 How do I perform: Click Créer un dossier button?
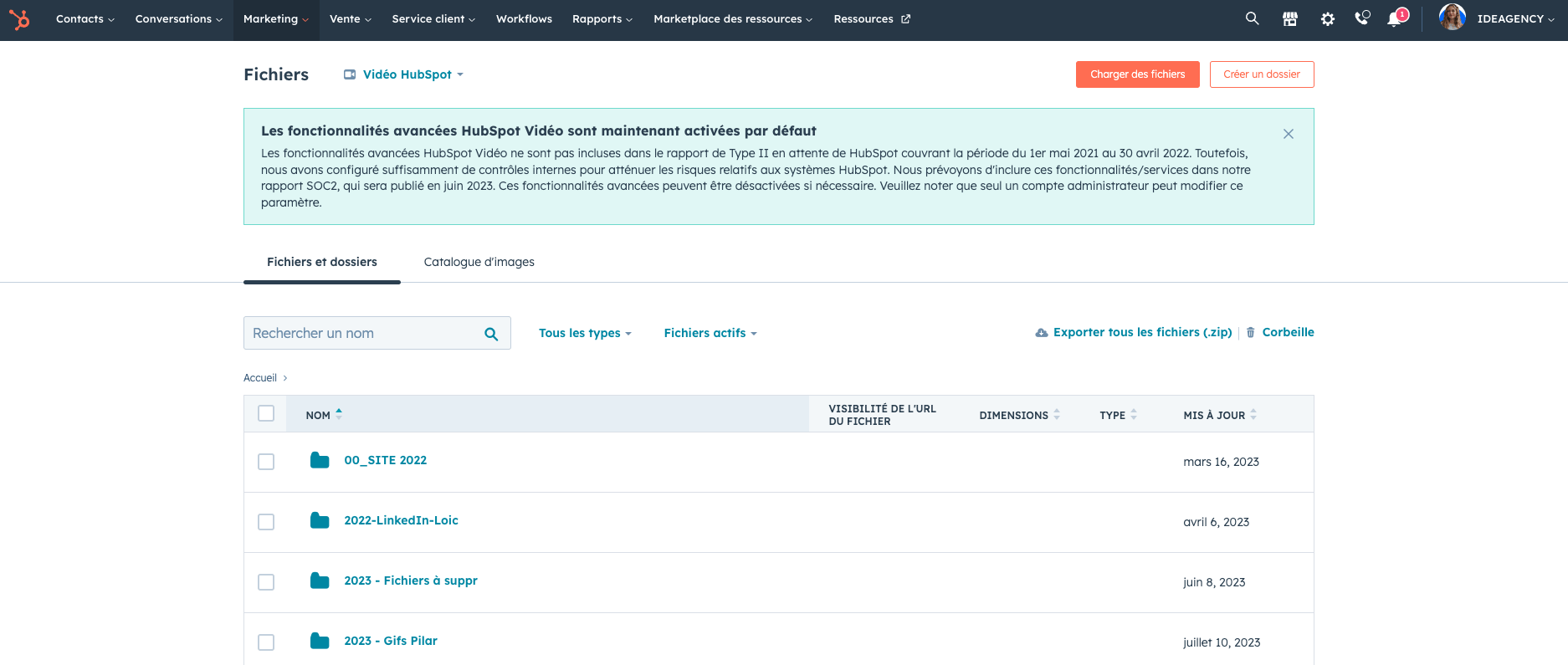coord(1261,74)
